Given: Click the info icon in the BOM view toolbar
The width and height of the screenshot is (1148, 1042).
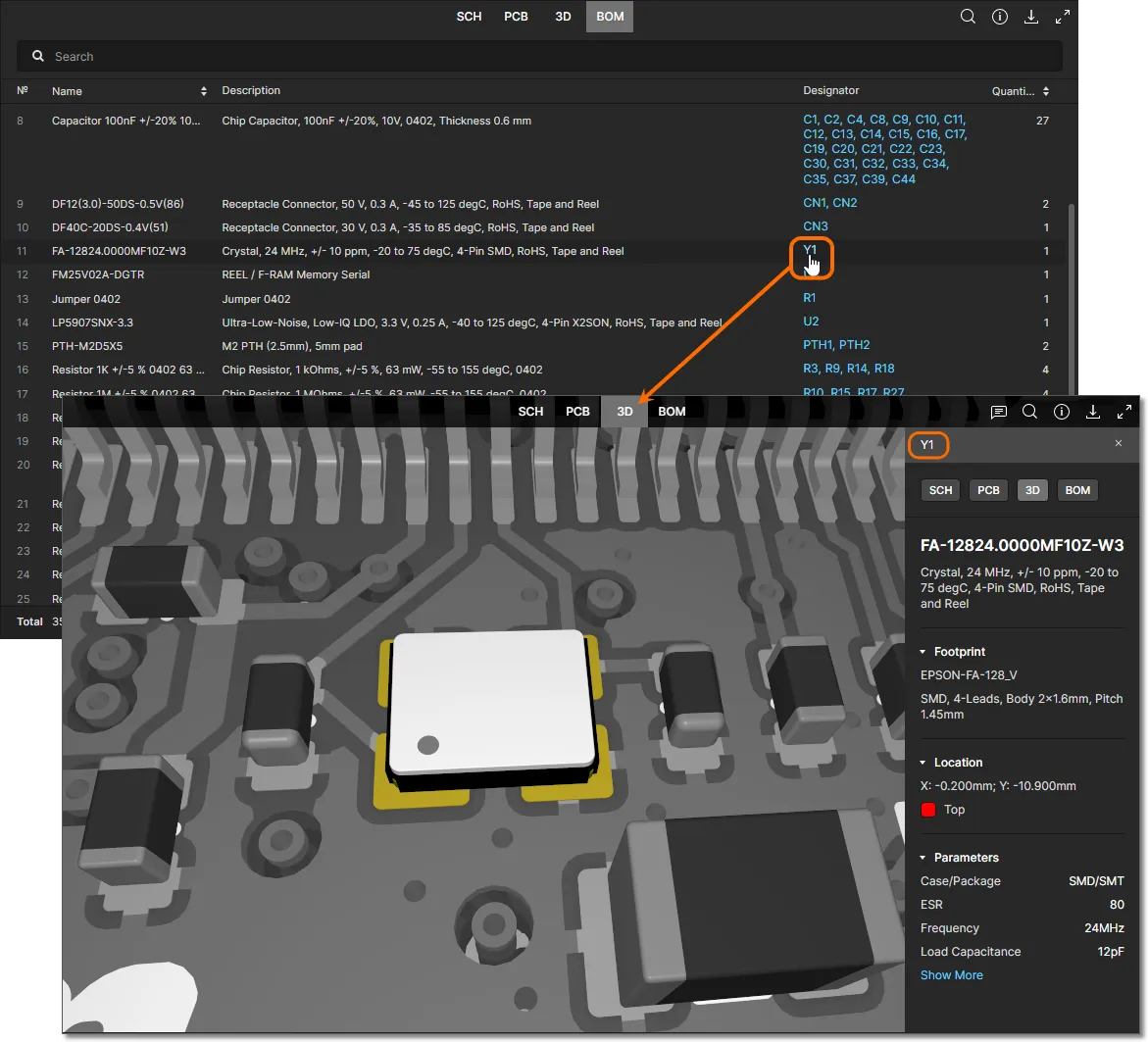Looking at the screenshot, I should [999, 17].
